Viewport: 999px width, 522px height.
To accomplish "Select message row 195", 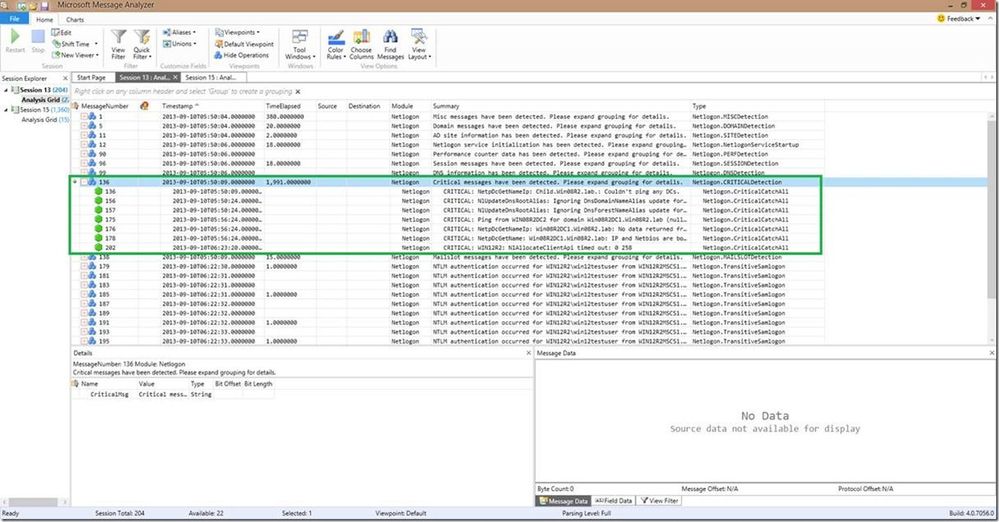I will tap(446, 342).
